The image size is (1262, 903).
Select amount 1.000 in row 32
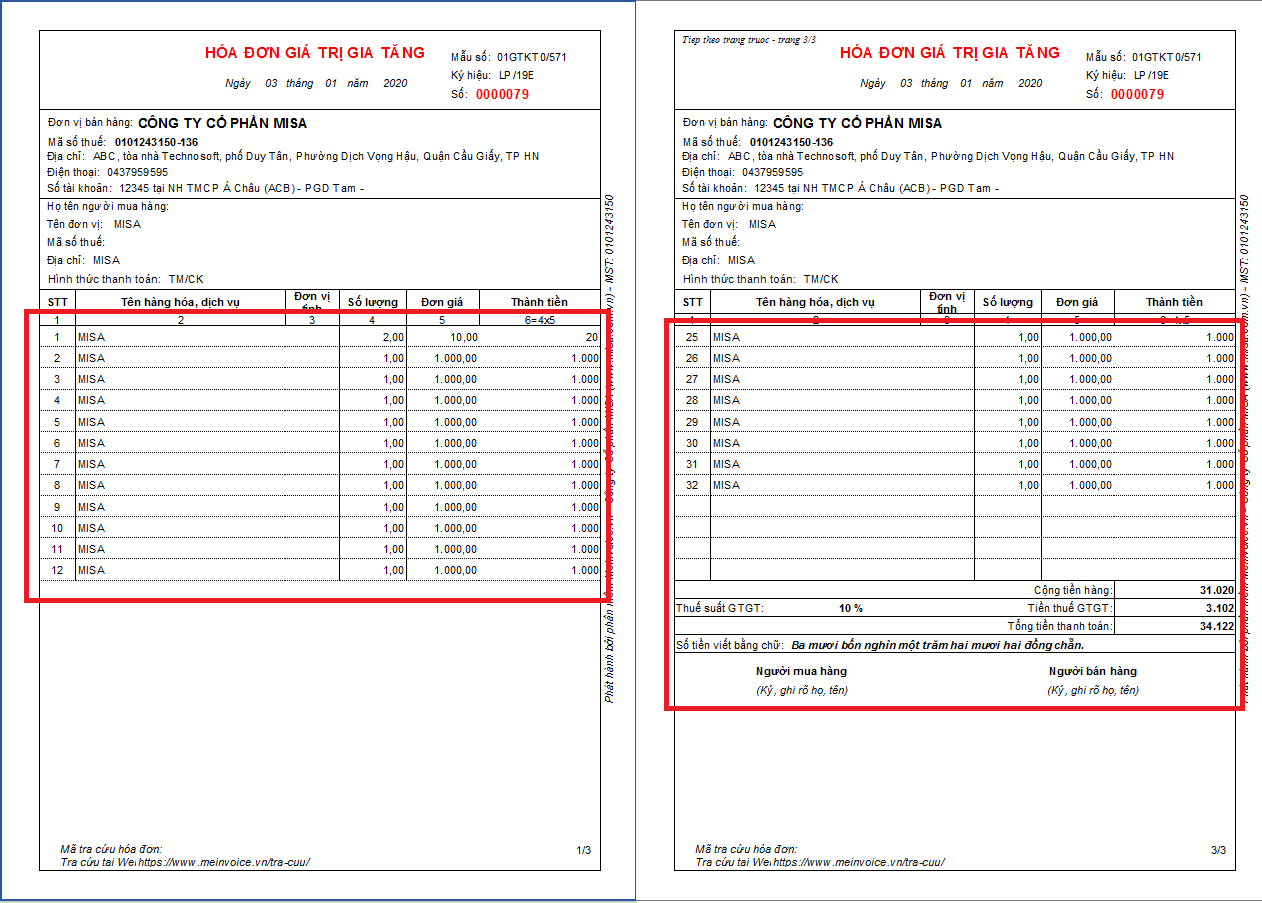[1220, 485]
